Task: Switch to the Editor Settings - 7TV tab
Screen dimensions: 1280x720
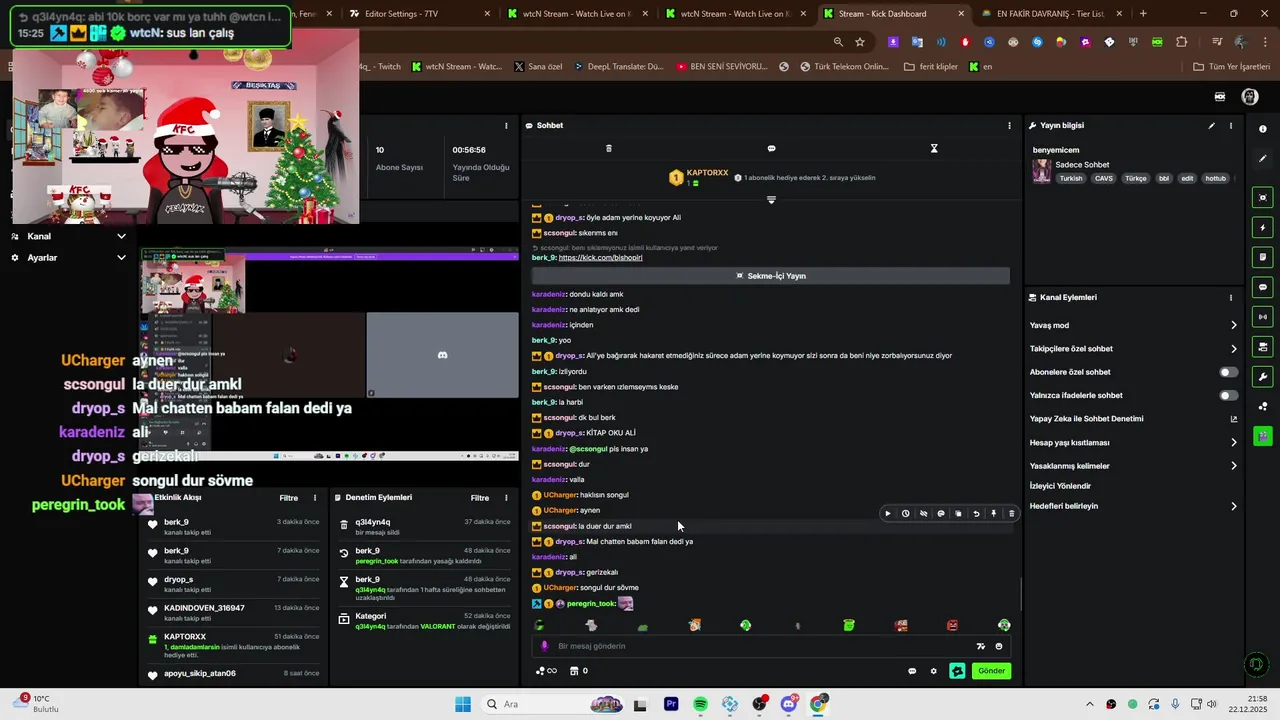Action: coord(420,14)
